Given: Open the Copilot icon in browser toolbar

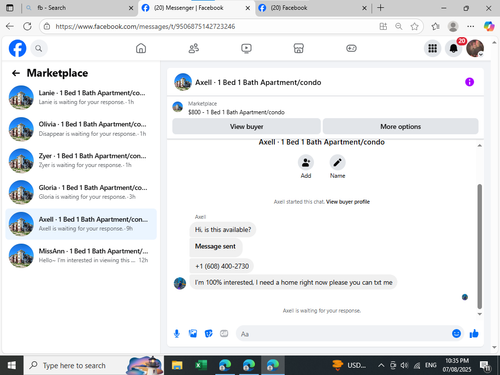Looking at the screenshot, I should click(x=489, y=26).
